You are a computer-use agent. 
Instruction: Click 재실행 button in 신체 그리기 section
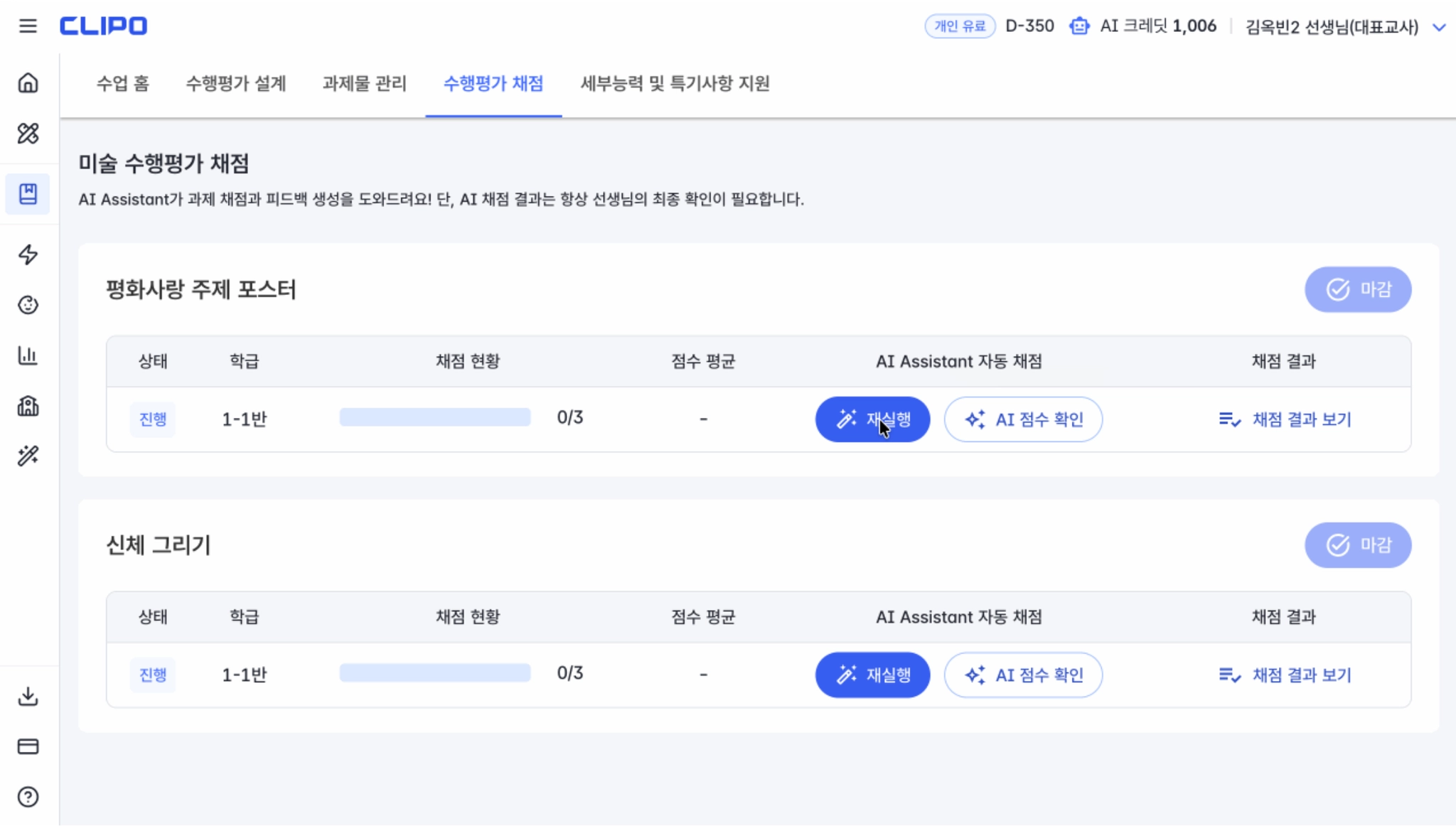point(872,675)
